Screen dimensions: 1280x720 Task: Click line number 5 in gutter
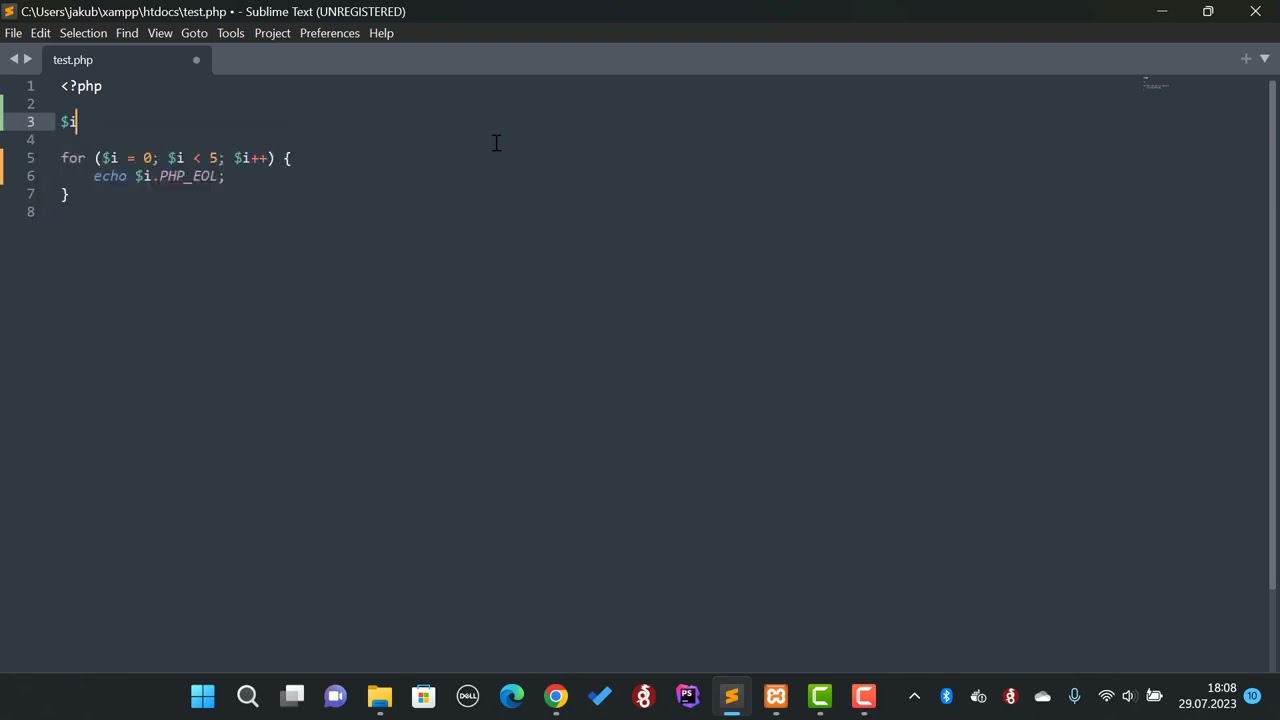click(x=31, y=158)
